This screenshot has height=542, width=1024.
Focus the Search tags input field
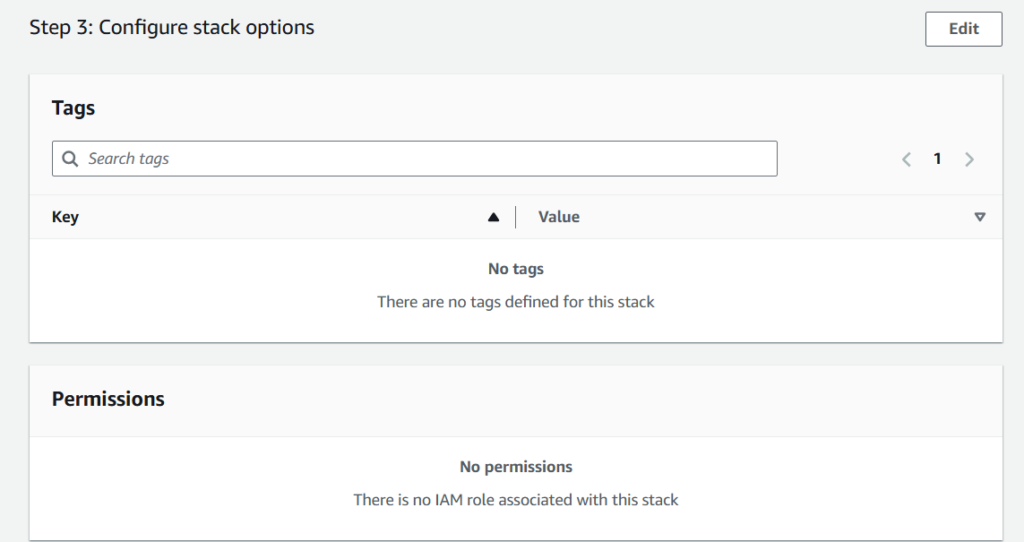coord(420,159)
